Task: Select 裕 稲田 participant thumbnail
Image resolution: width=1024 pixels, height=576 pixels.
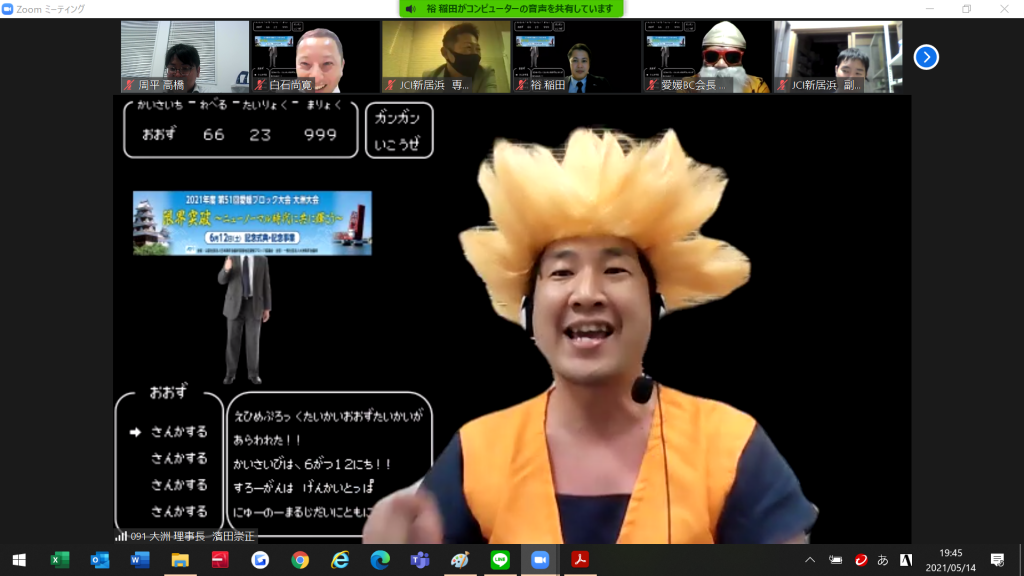Action: (577, 56)
